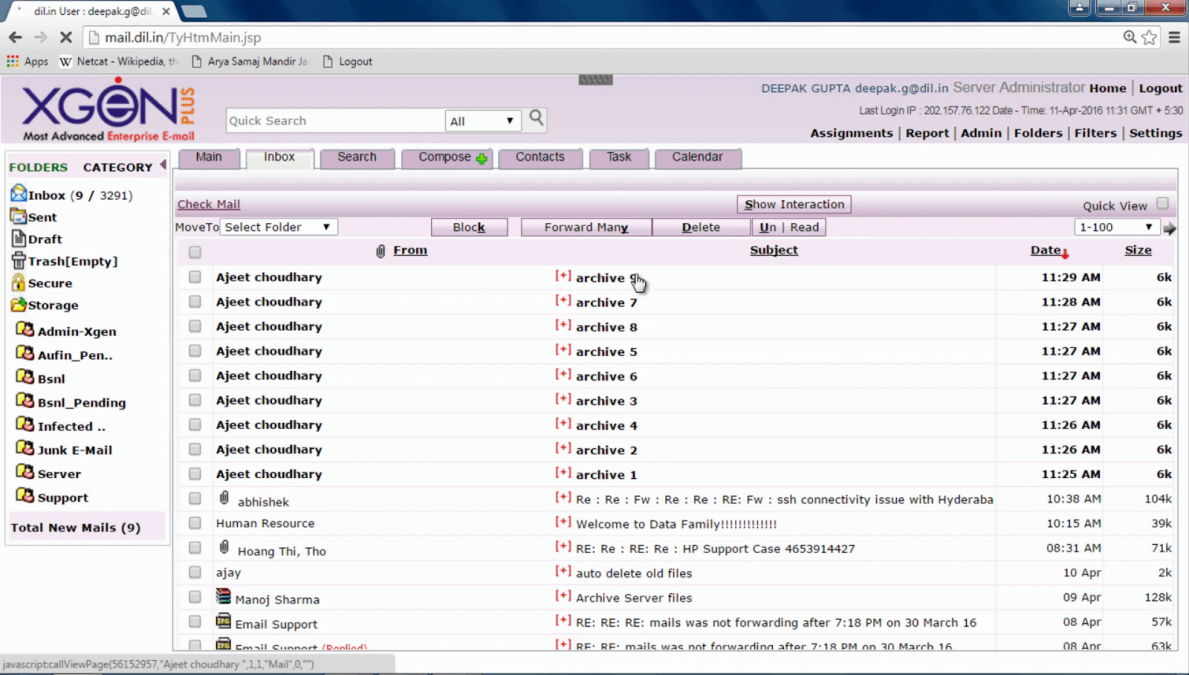The image size is (1189, 675).
Task: Enable the Quick View checkbox
Action: click(1162, 203)
